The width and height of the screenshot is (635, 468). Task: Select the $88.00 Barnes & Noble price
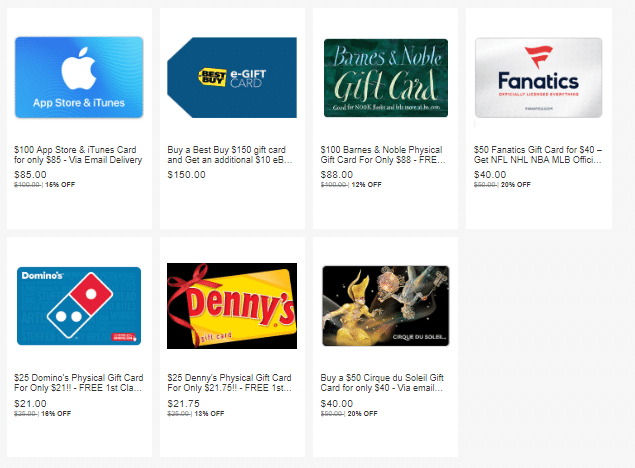[x=337, y=174]
